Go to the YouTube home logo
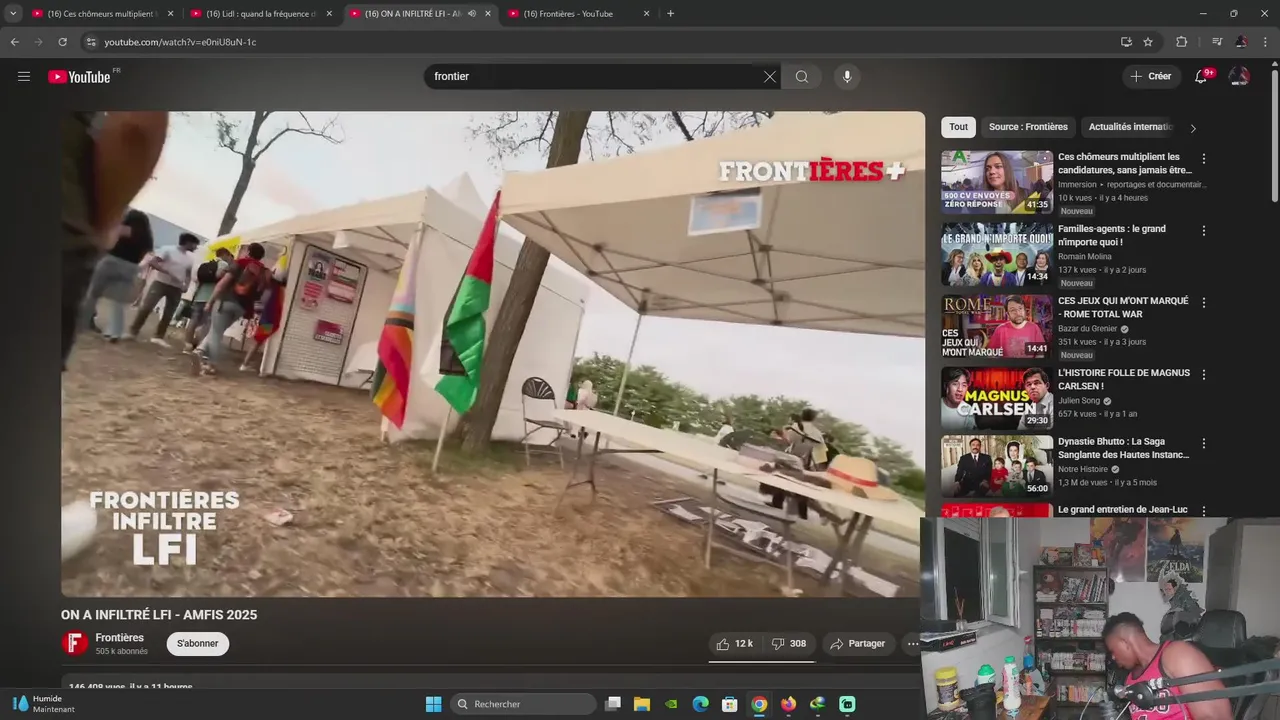Screen dimensions: 1280x720 click(80, 77)
